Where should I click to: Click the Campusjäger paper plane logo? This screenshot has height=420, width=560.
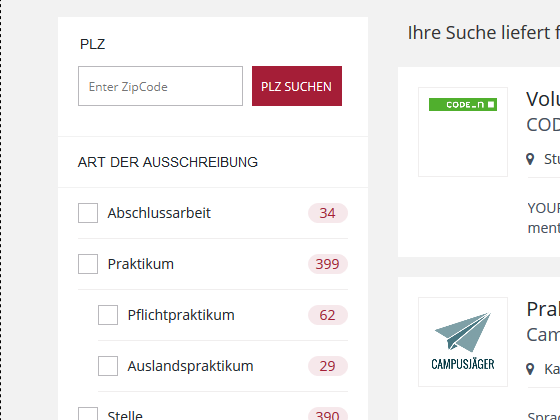[x=463, y=342]
